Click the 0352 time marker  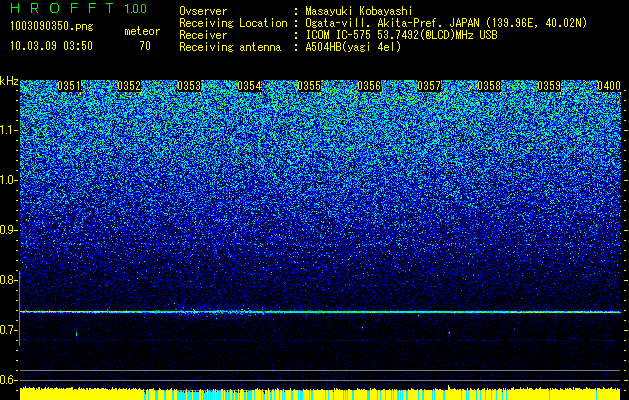coord(129,86)
